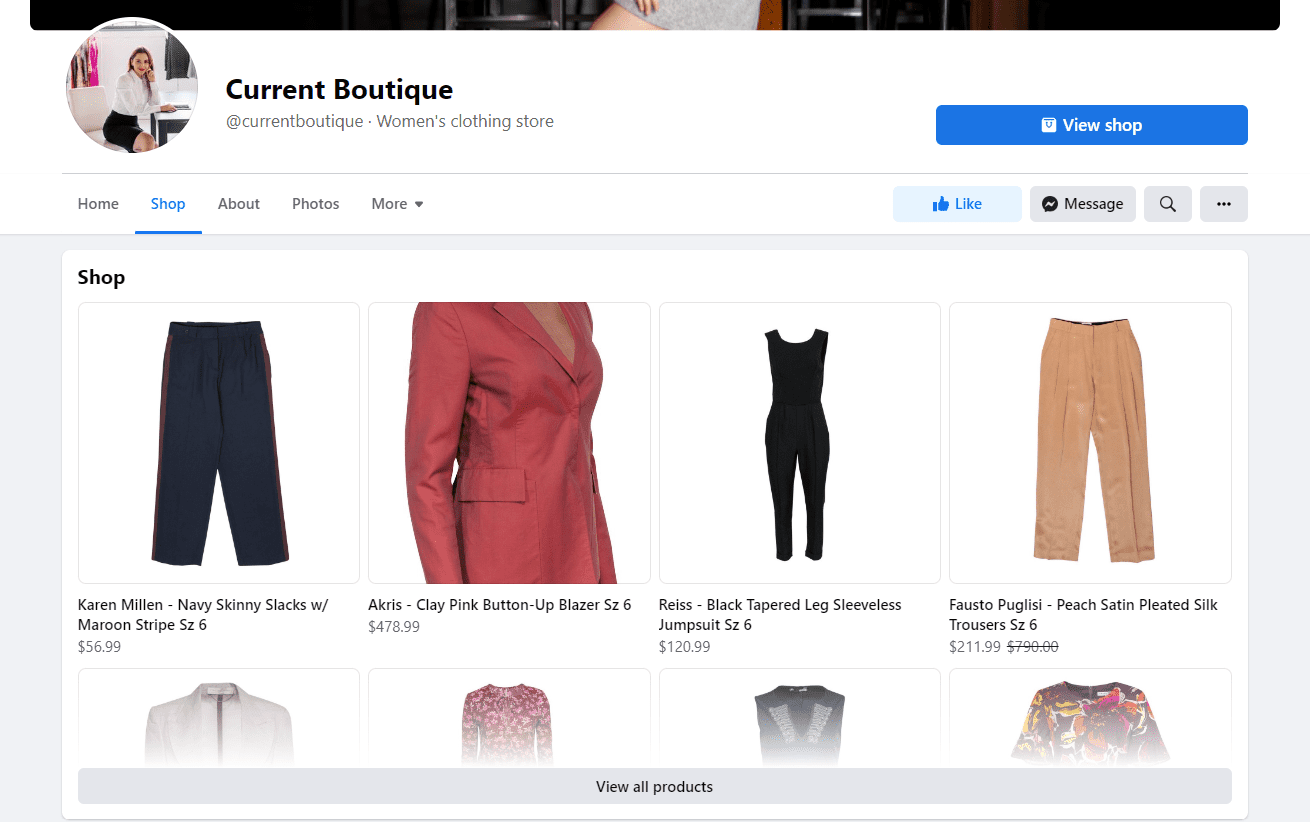Click View all products
Viewport: 1310px width, 822px height.
point(654,786)
